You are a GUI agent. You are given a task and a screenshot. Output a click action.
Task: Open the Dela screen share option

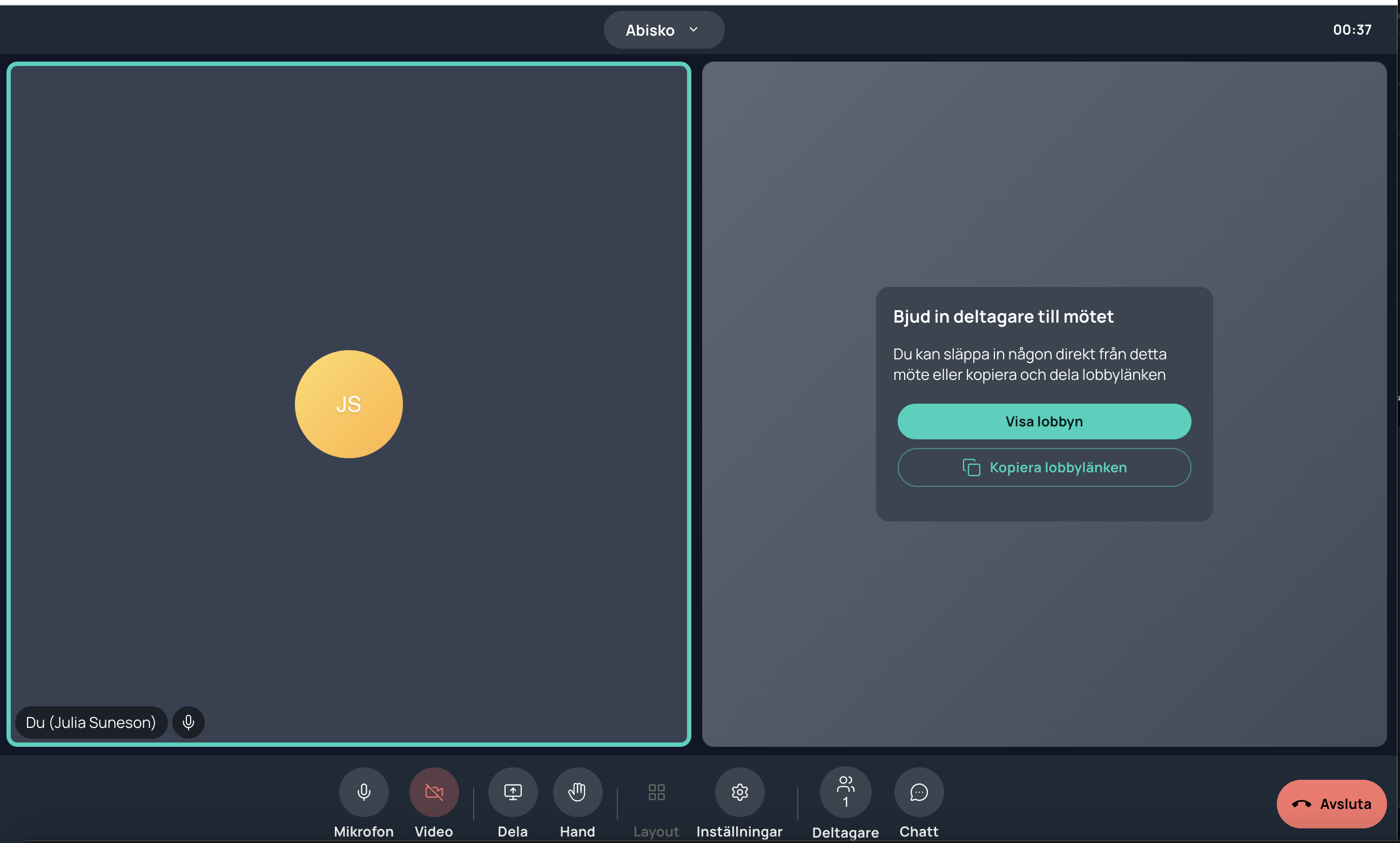tap(513, 792)
